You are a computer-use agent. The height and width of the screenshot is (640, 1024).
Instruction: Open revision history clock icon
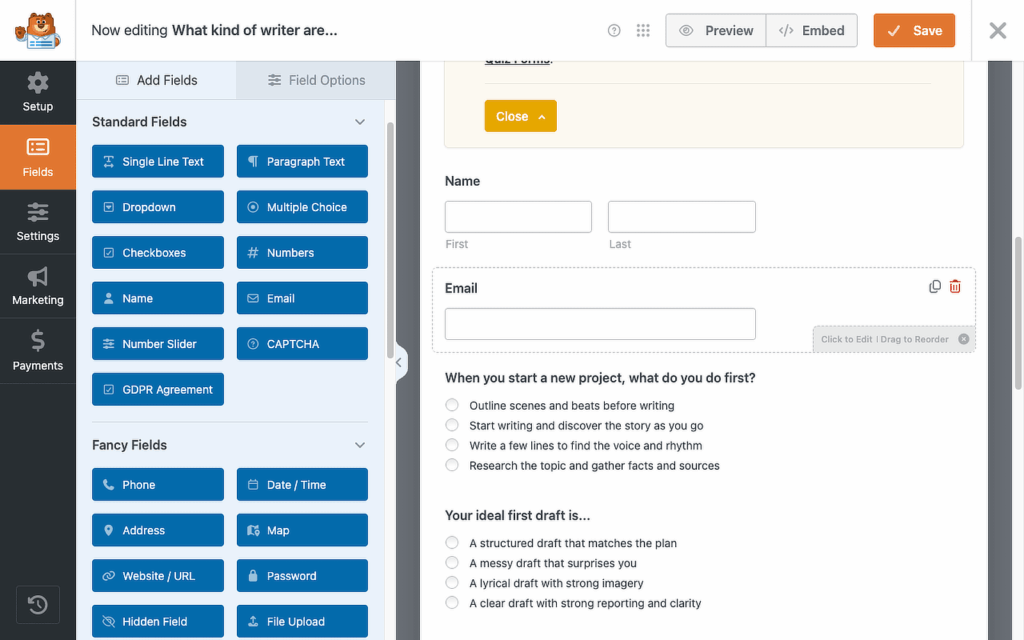click(38, 605)
